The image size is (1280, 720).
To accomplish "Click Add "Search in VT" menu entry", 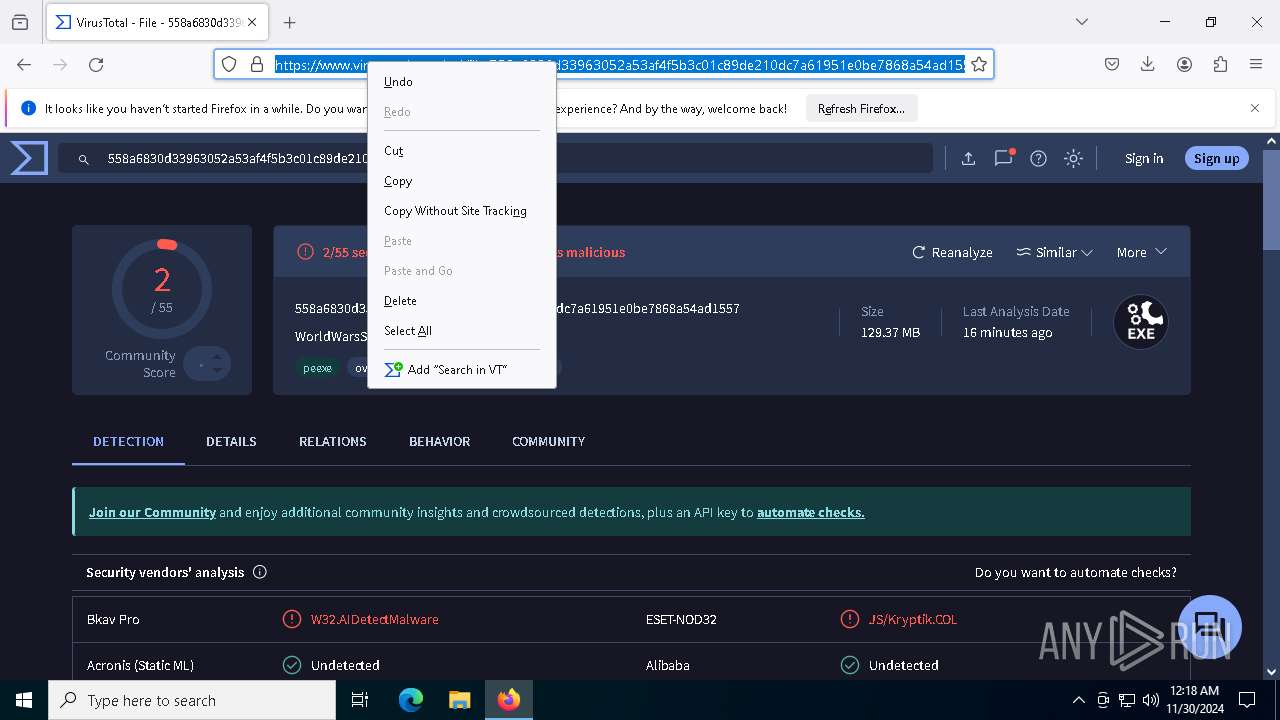I will tap(462, 370).
